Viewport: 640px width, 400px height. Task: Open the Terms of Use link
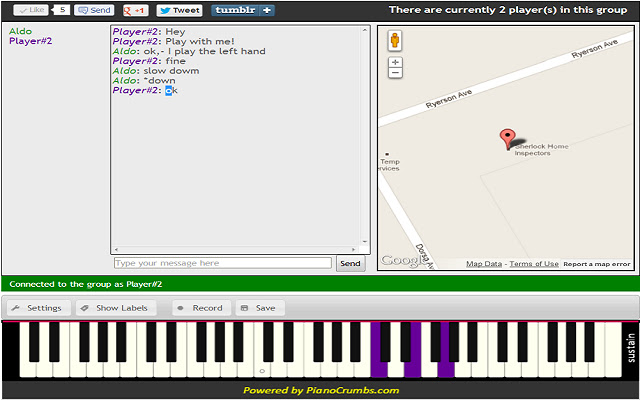[534, 264]
